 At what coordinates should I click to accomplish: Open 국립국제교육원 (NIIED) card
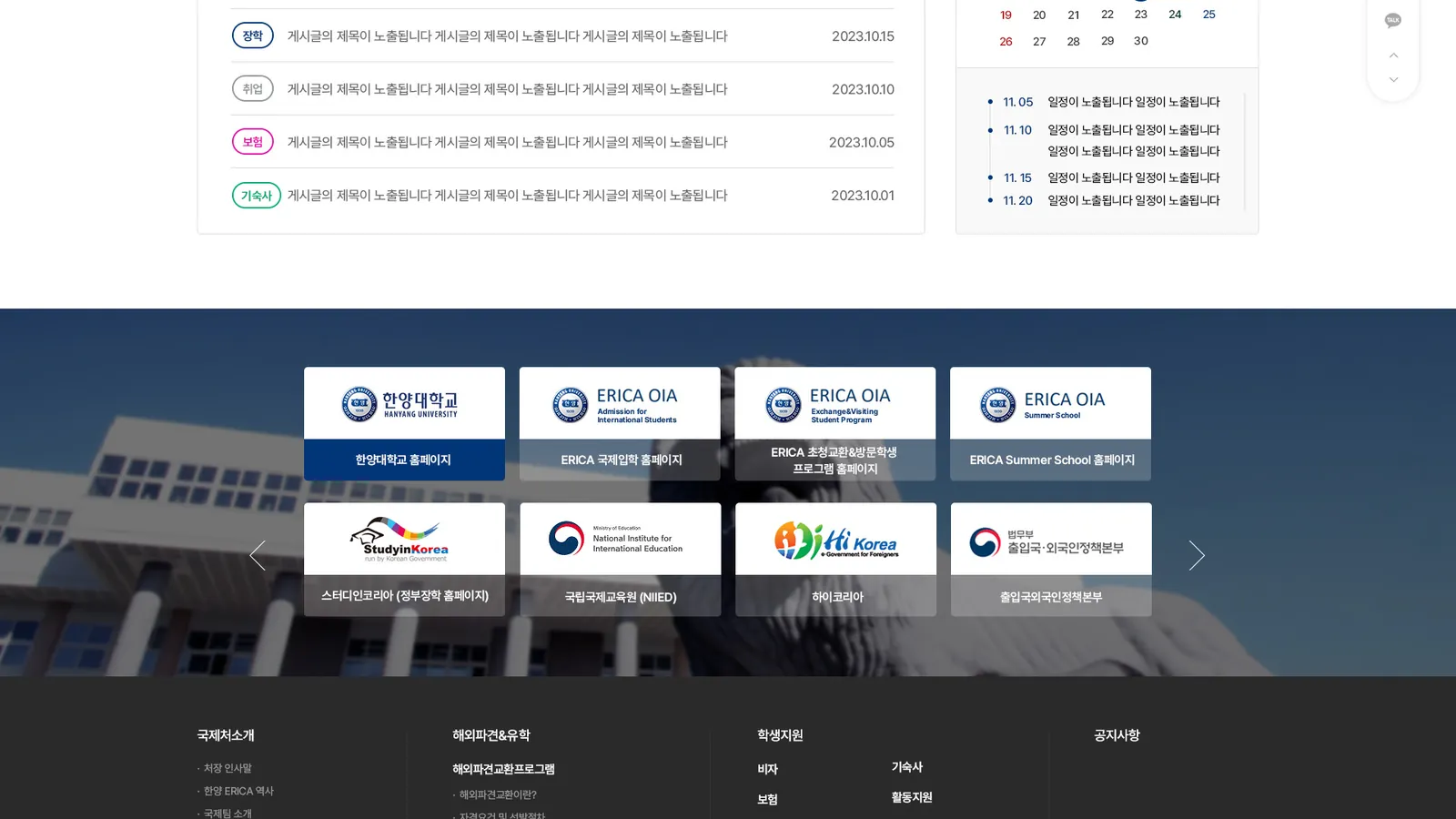(620, 559)
